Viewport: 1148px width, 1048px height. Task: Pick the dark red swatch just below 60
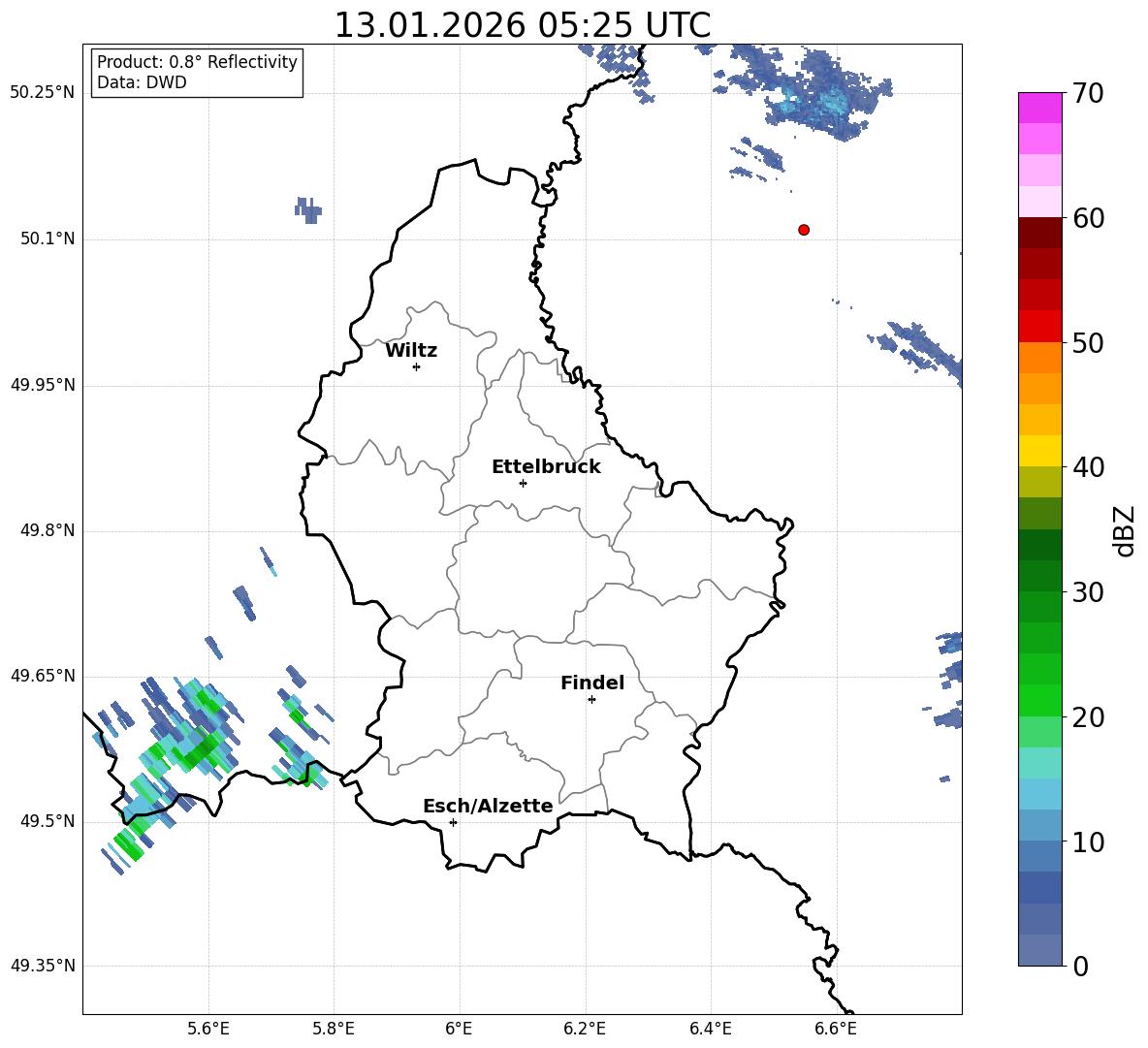tap(1039, 234)
